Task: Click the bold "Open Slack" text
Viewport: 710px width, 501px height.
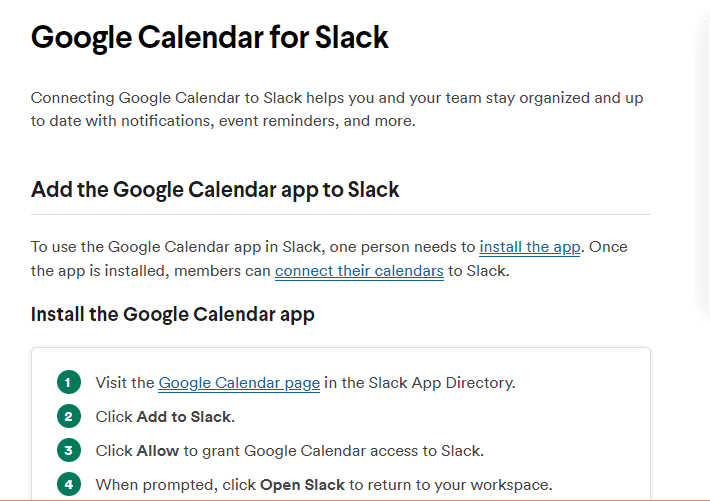Action: [302, 484]
